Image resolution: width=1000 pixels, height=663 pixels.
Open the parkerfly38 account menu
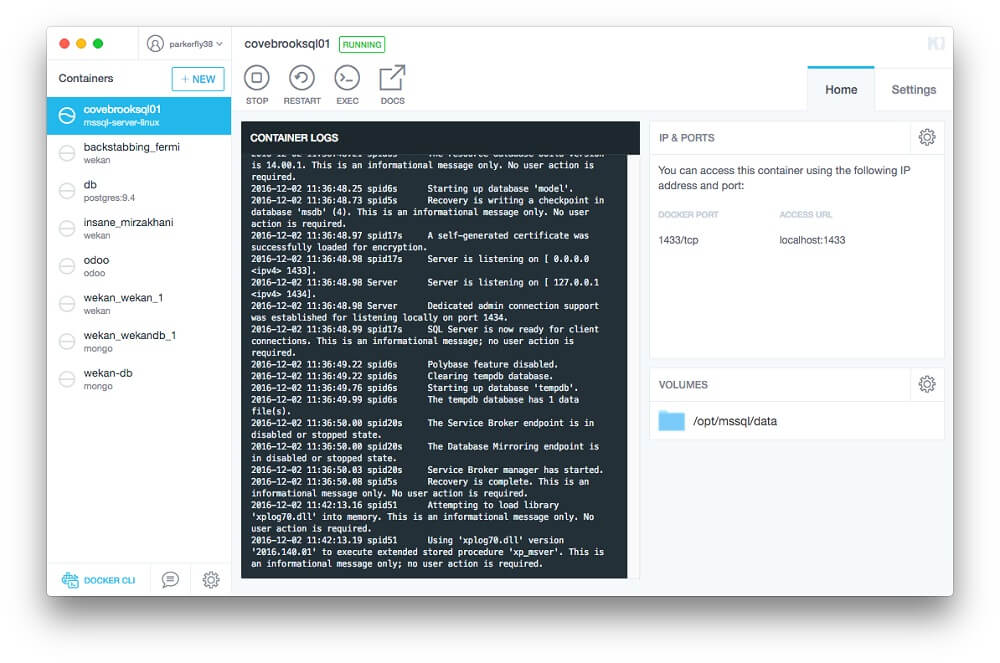[183, 43]
